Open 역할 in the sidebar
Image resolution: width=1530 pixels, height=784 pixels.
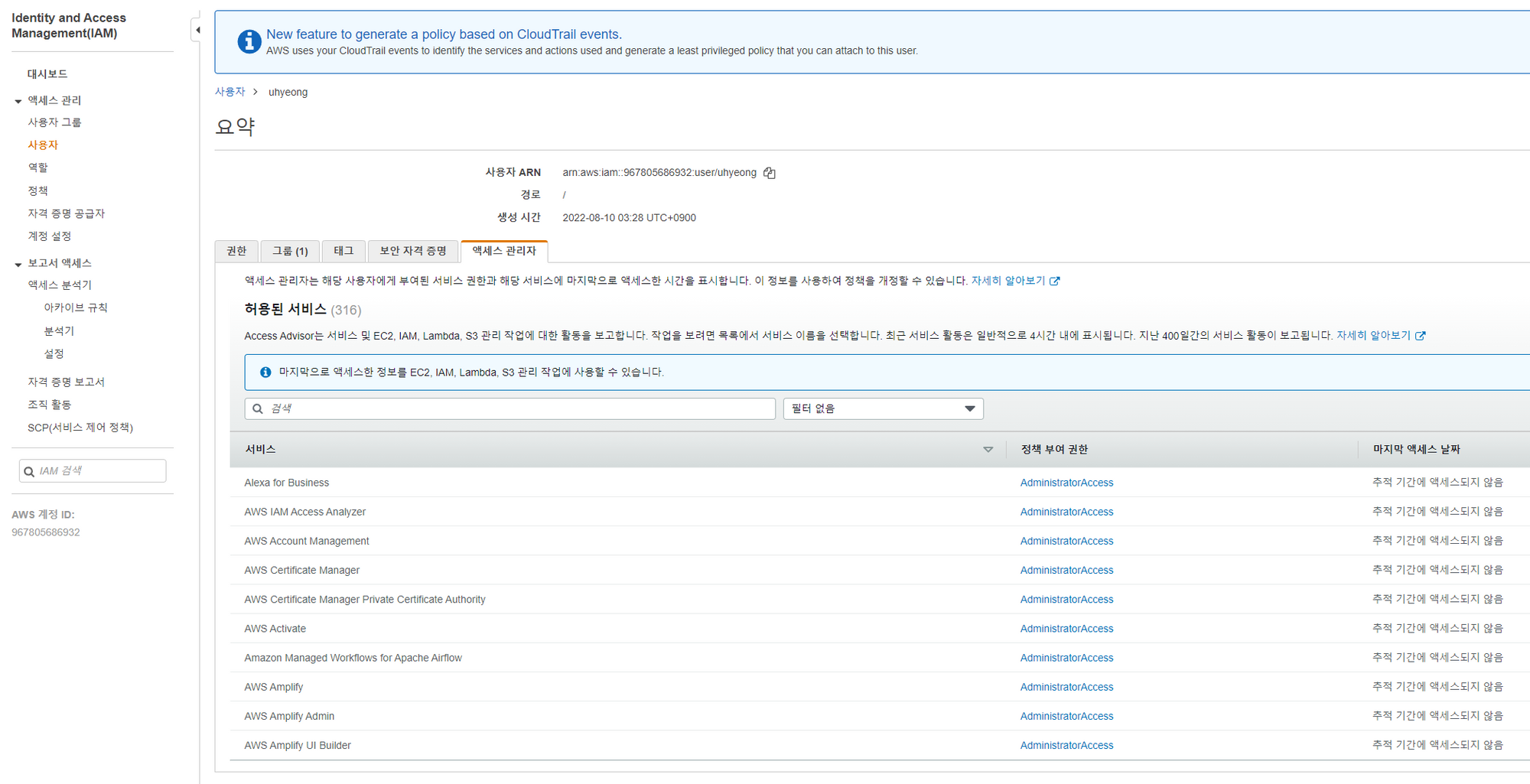(x=38, y=168)
